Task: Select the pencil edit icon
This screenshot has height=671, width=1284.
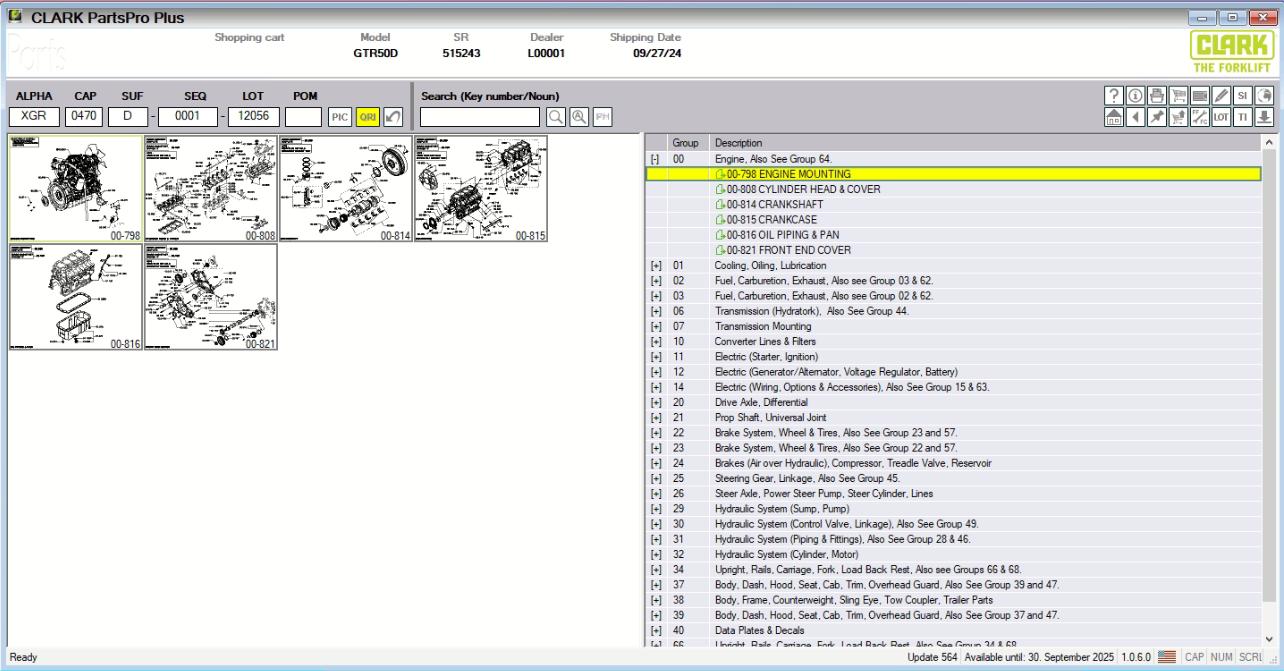Action: click(1220, 95)
